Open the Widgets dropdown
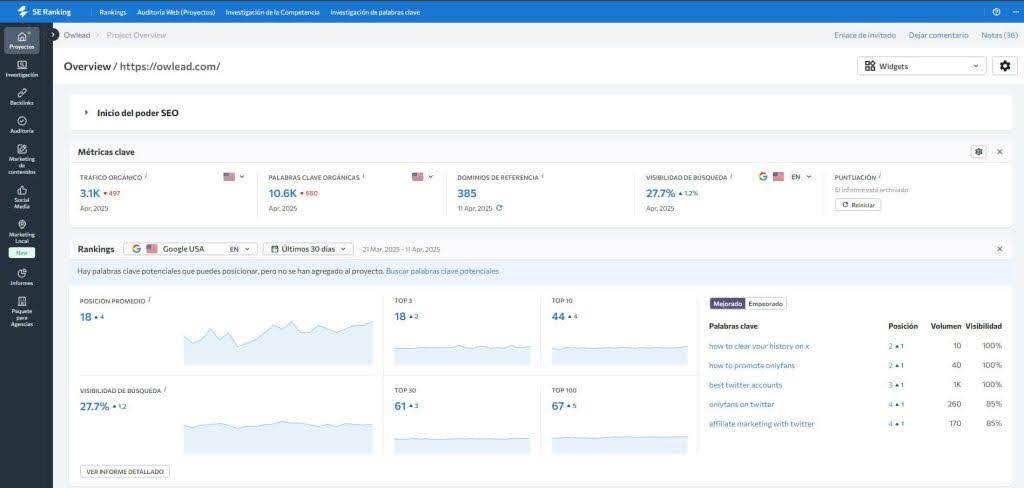This screenshot has width=1024, height=488. pos(921,66)
